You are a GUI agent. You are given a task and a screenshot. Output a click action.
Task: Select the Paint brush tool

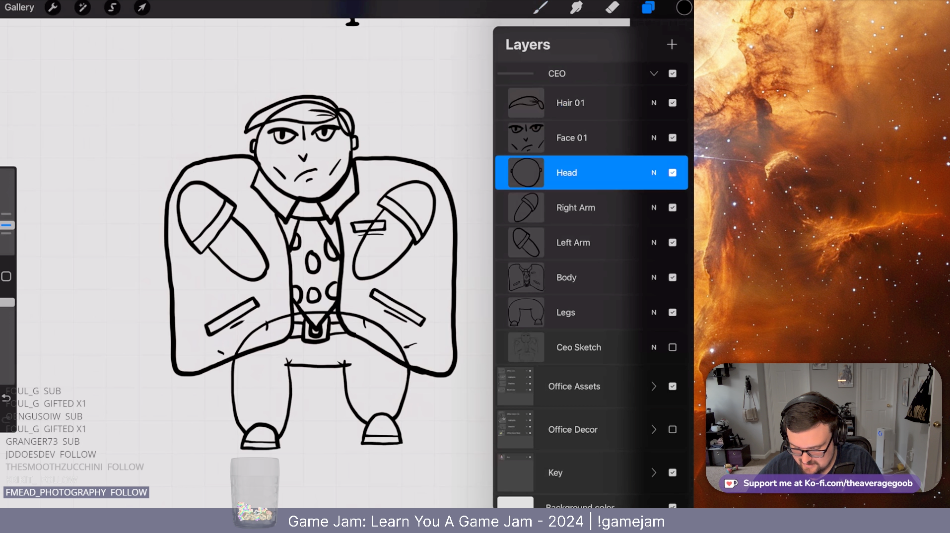pos(541,8)
